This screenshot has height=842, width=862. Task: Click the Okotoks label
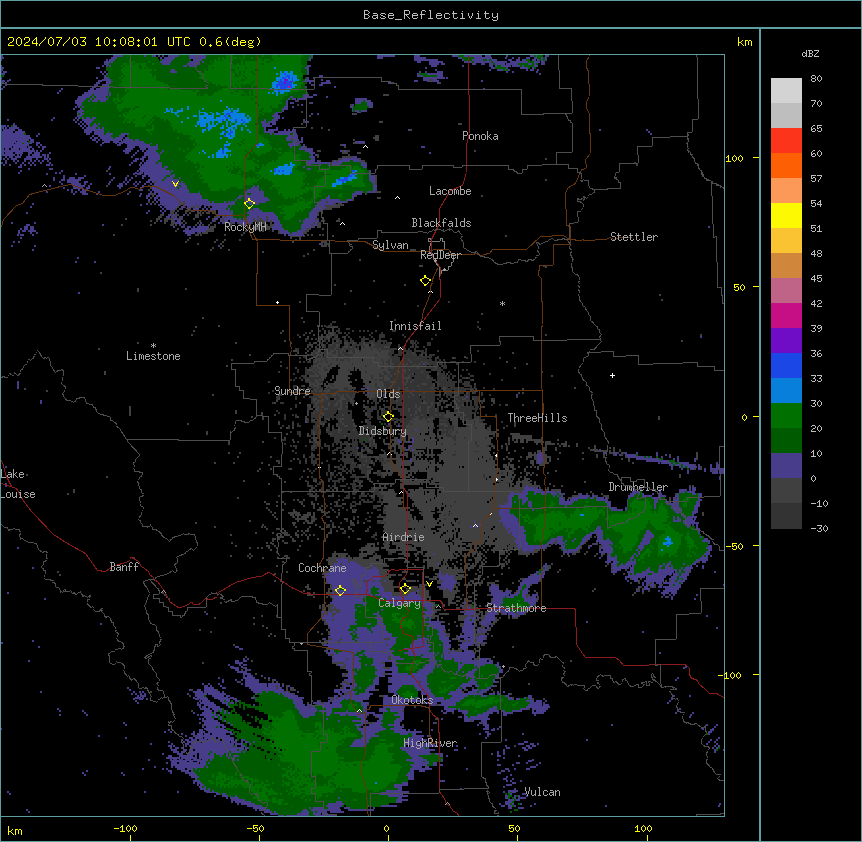click(412, 700)
